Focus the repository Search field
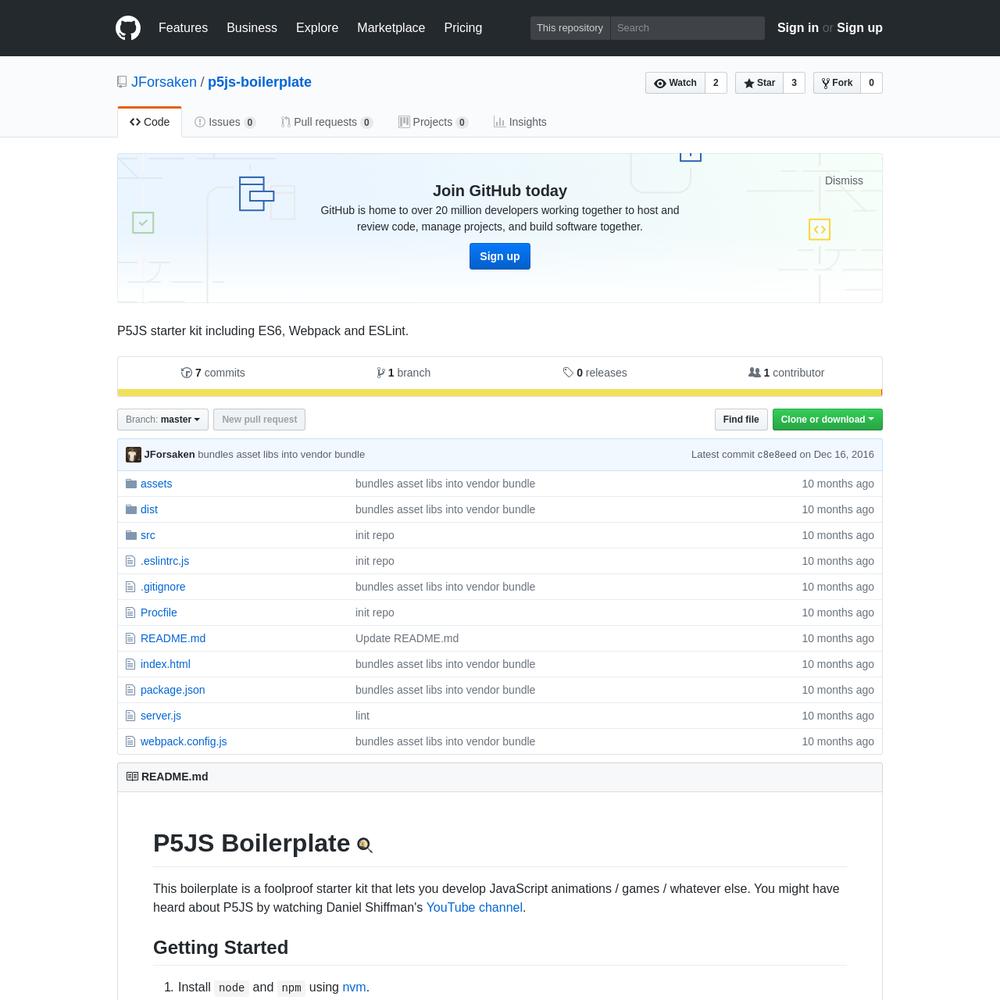This screenshot has width=1000, height=1000. 688,28
